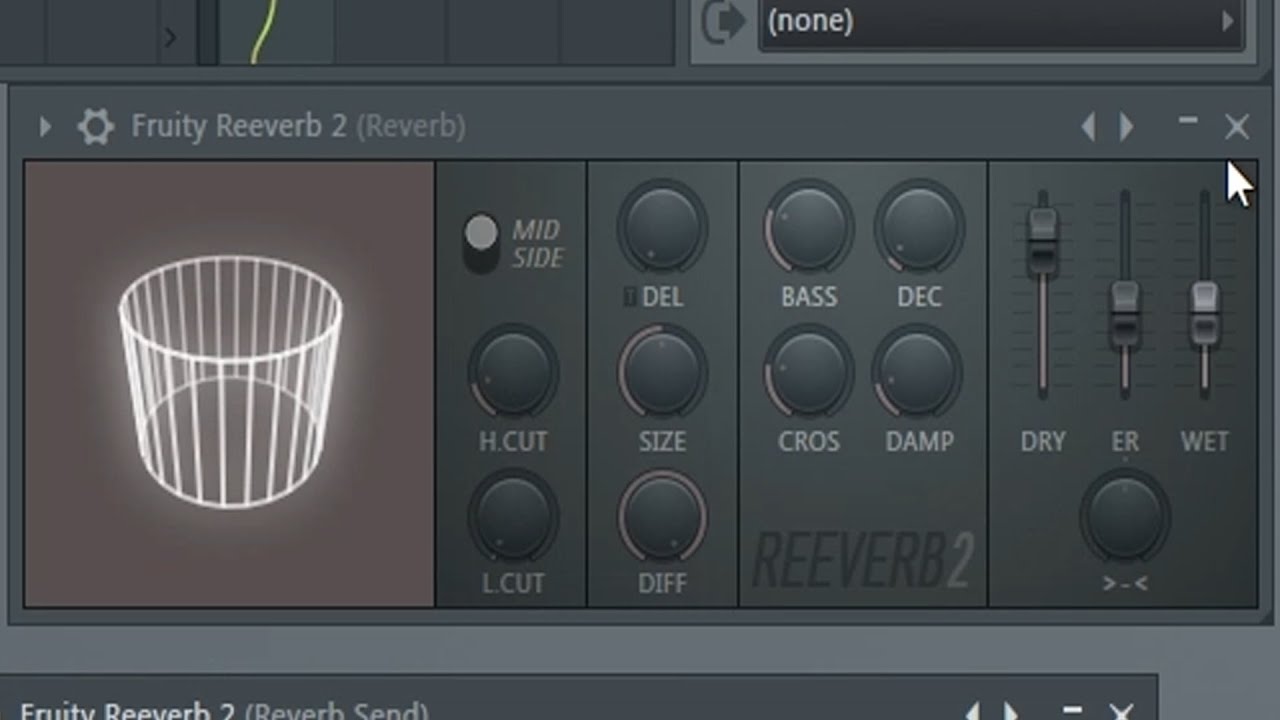Click the Fruity Reeverb 2 (Reverb Send) title
Screen dimensions: 1280x720
[224, 710]
